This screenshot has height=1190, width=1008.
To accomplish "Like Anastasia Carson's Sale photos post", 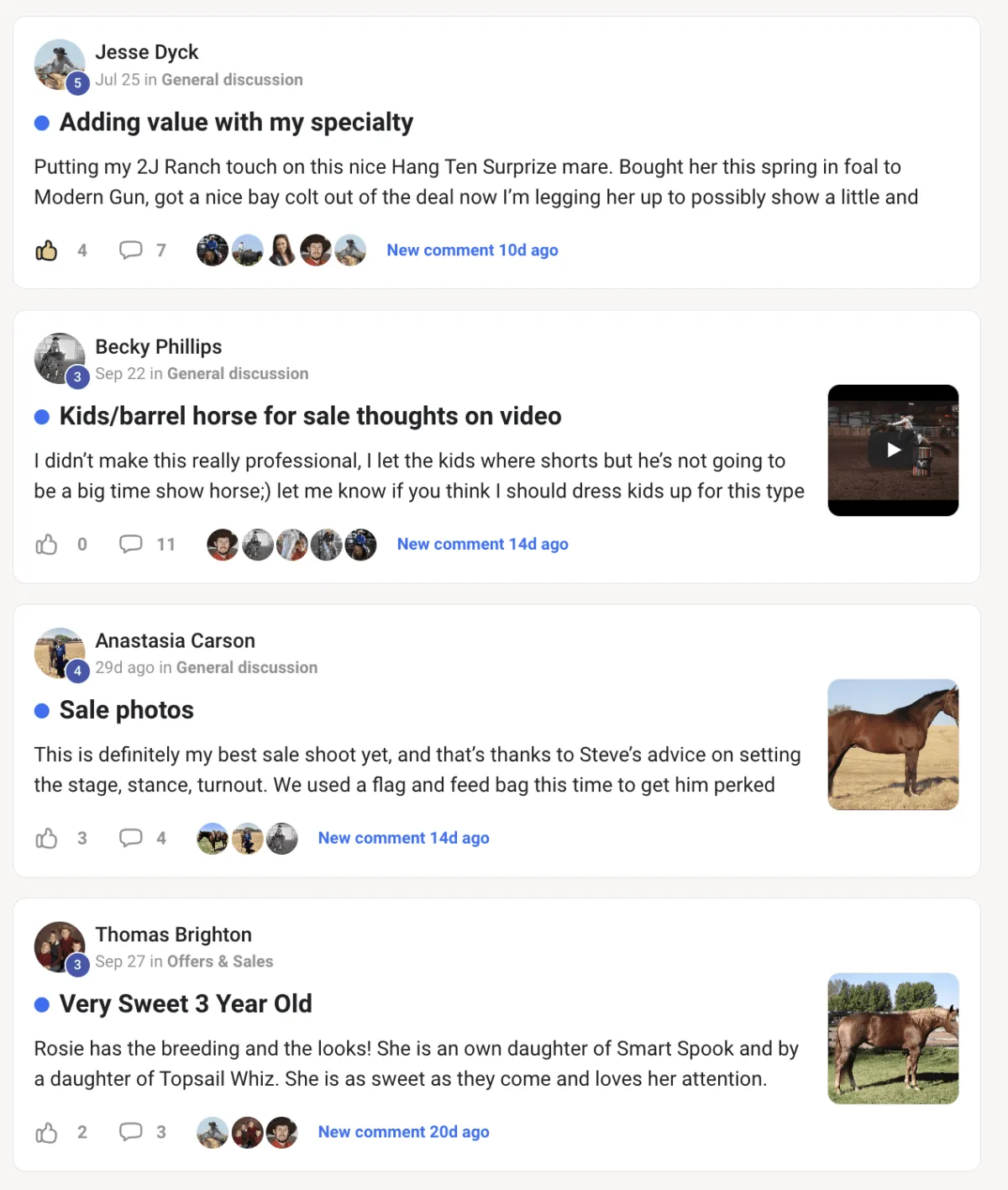I will (47, 838).
